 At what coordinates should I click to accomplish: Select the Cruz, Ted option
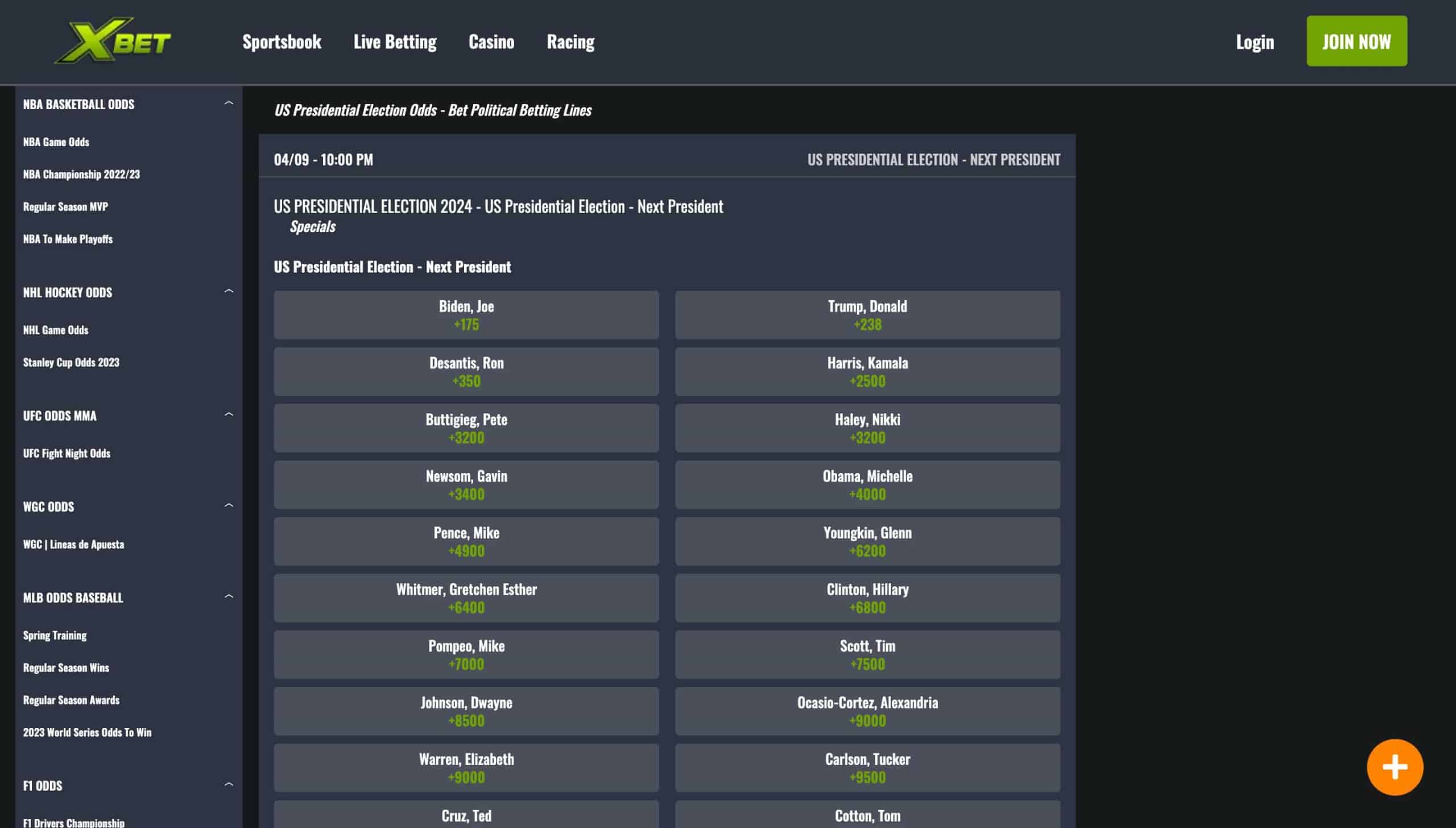click(x=466, y=814)
